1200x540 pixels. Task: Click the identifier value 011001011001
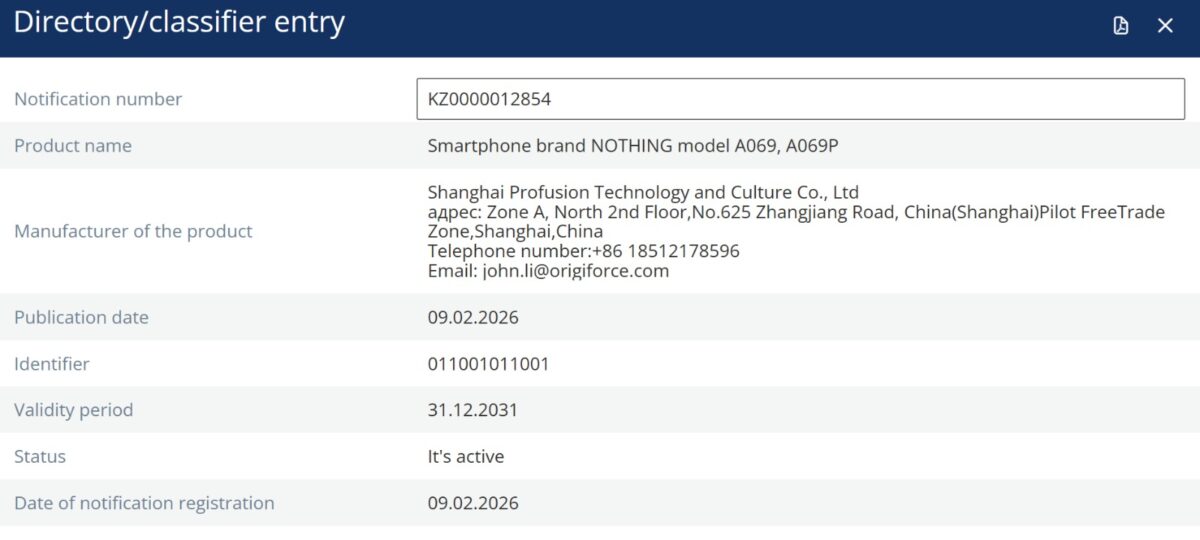click(x=488, y=364)
